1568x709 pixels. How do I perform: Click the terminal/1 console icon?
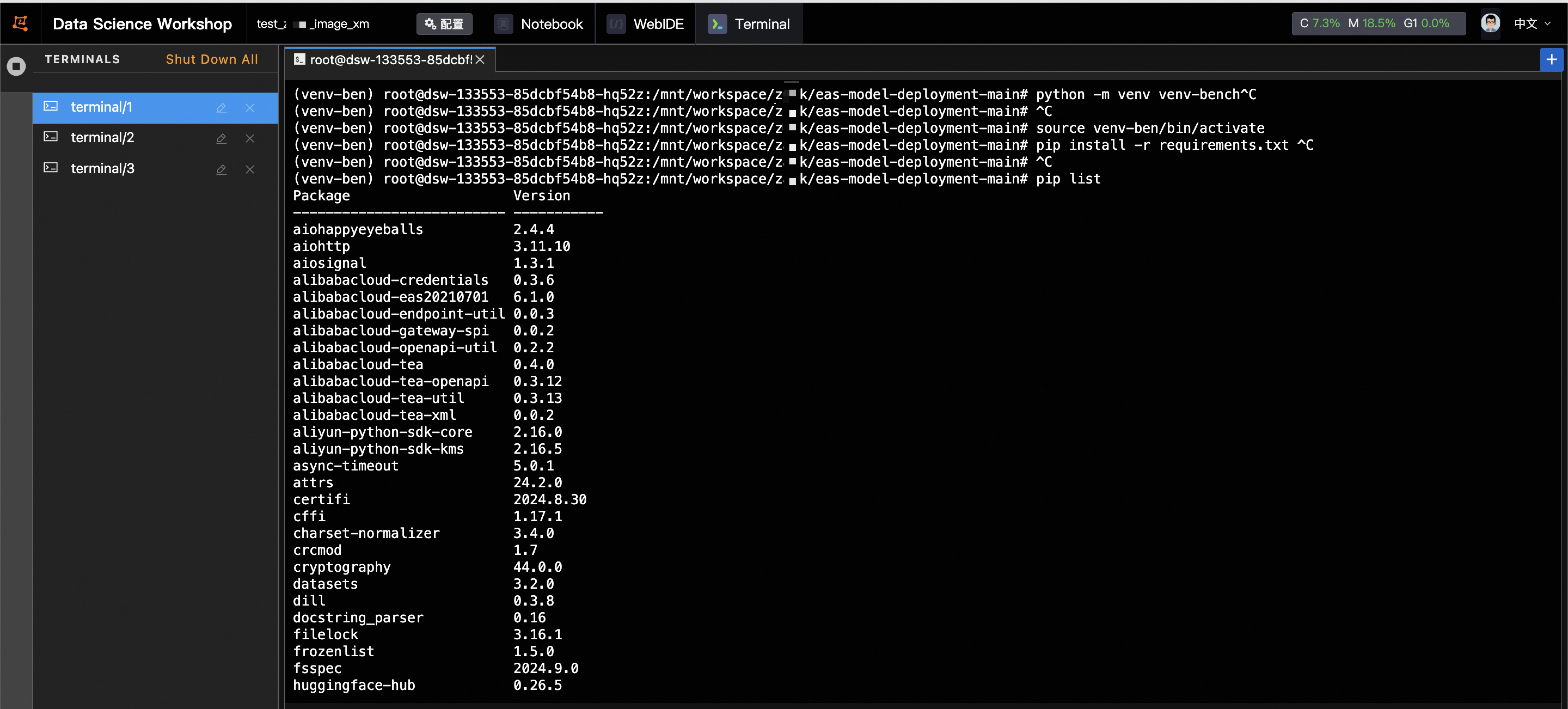[51, 106]
